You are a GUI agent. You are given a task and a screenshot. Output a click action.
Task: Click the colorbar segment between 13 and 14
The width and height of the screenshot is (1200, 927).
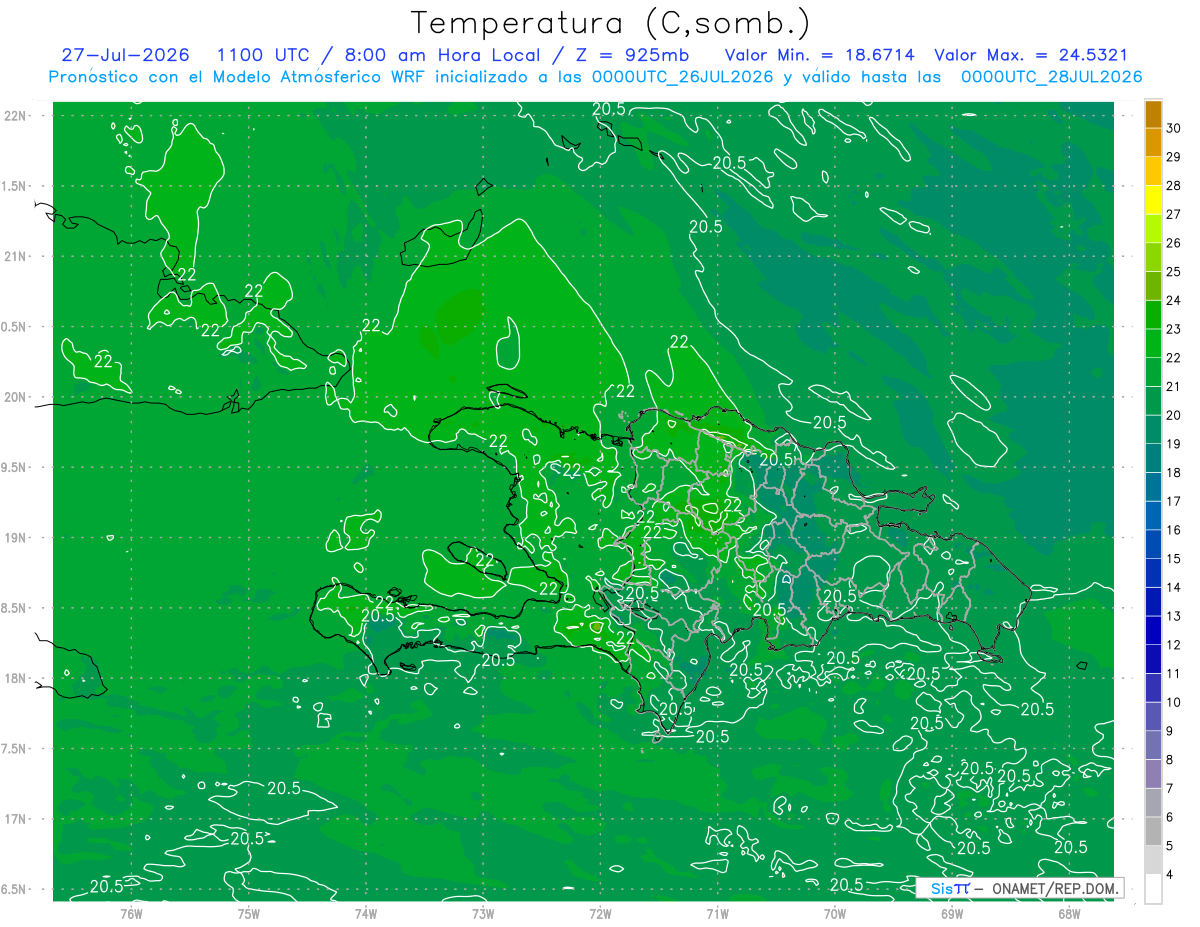tap(1153, 602)
